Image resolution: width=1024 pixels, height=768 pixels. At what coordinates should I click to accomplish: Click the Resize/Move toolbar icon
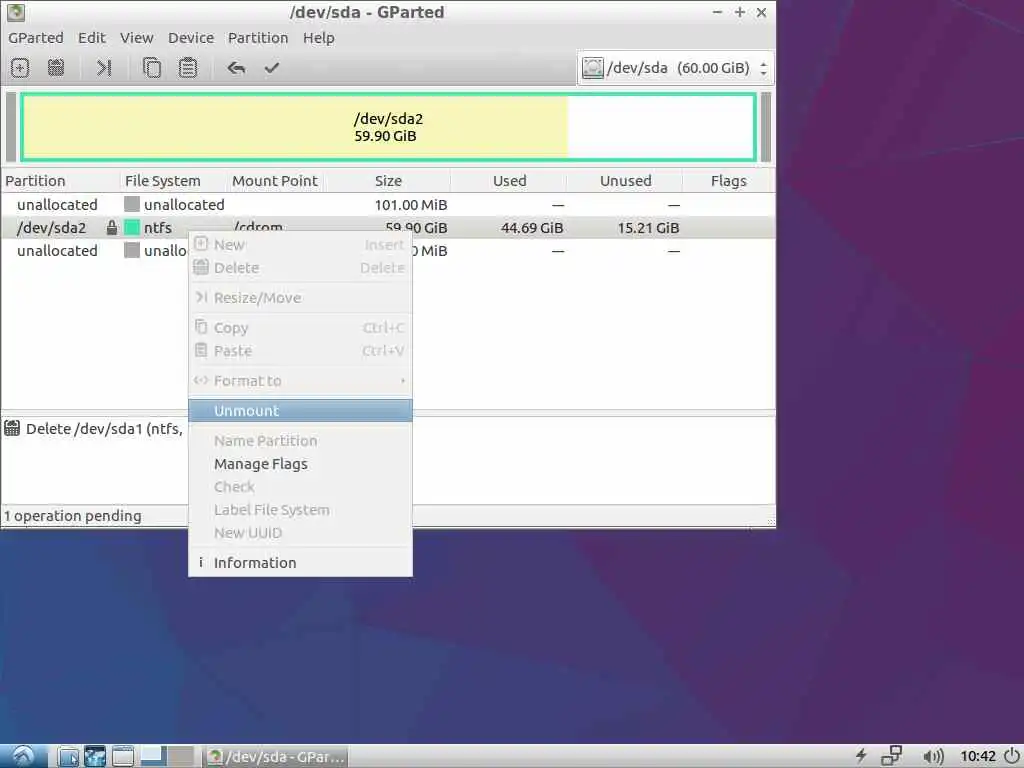(x=104, y=68)
